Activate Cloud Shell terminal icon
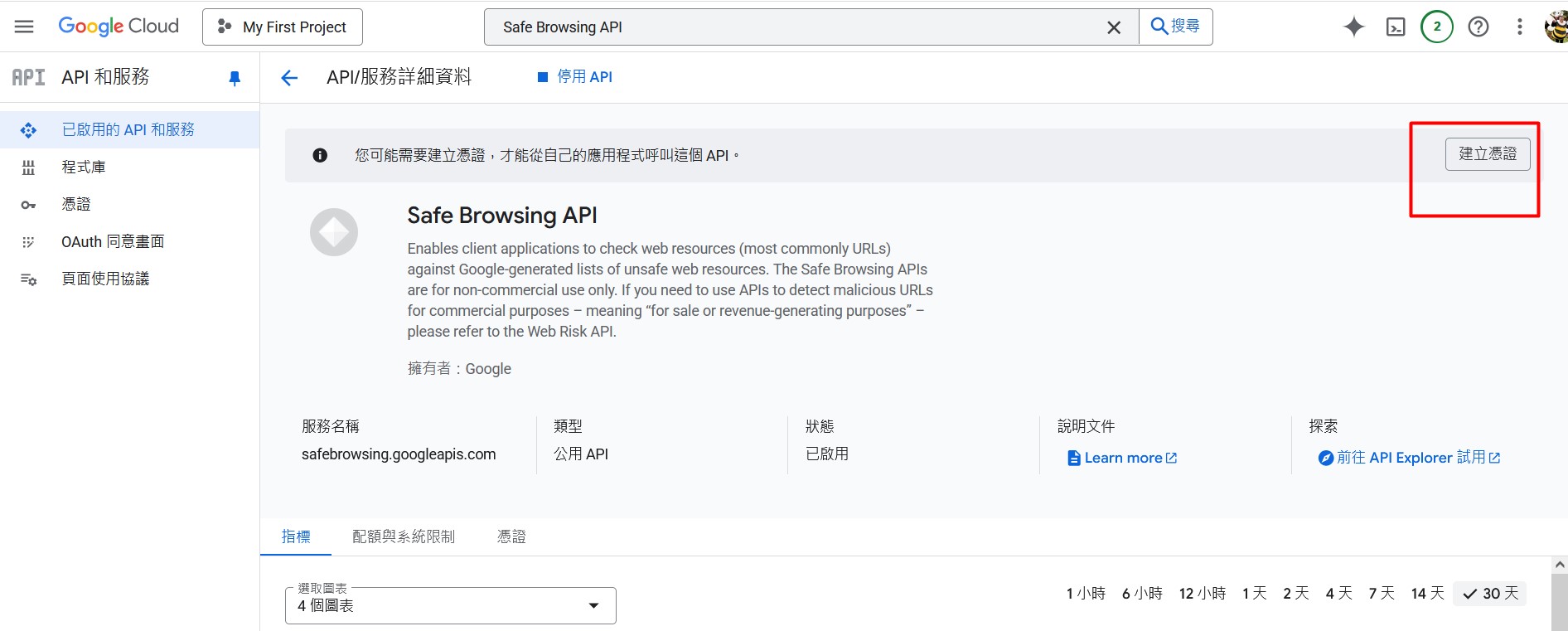1568x631 pixels. (x=1396, y=27)
